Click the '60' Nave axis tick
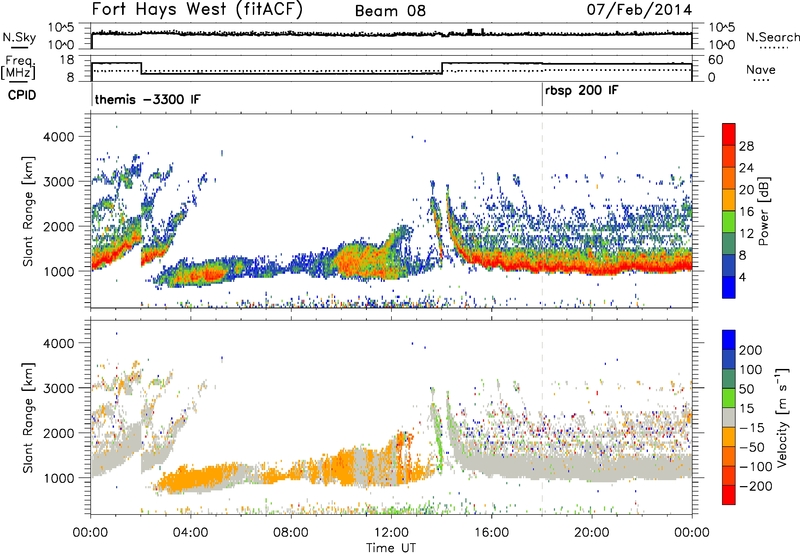Image resolution: width=800 pixels, height=554 pixels. [716, 60]
